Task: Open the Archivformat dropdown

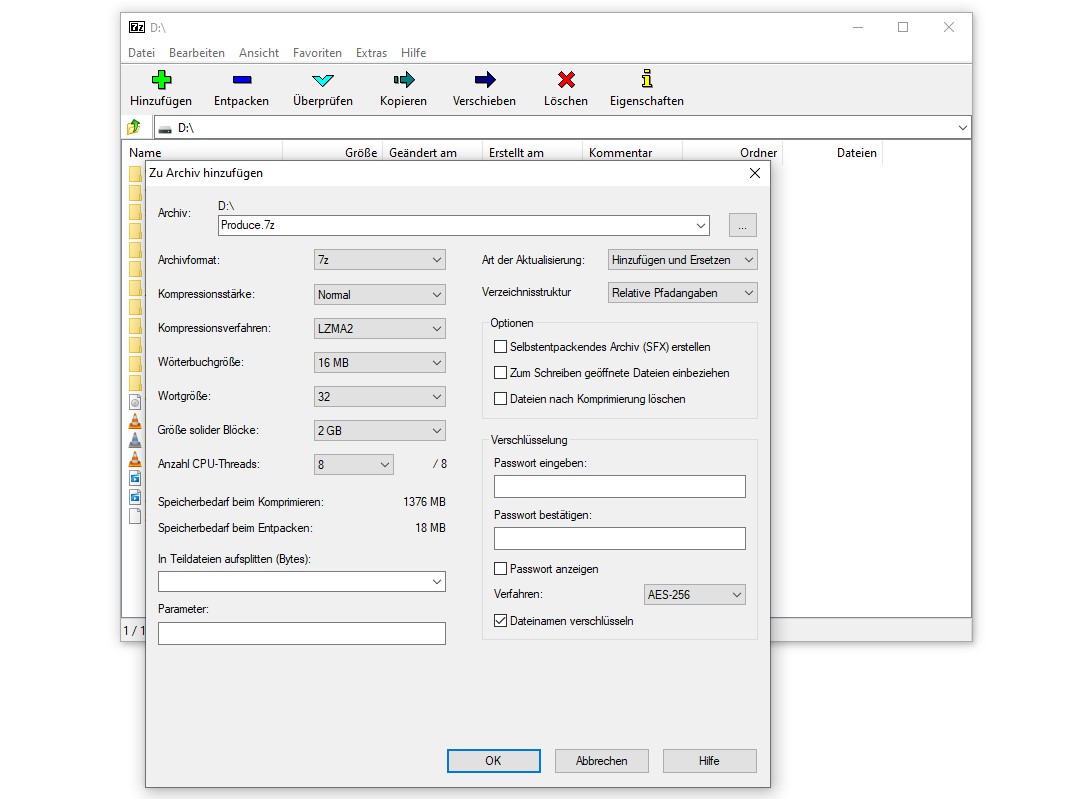Action: (380, 260)
